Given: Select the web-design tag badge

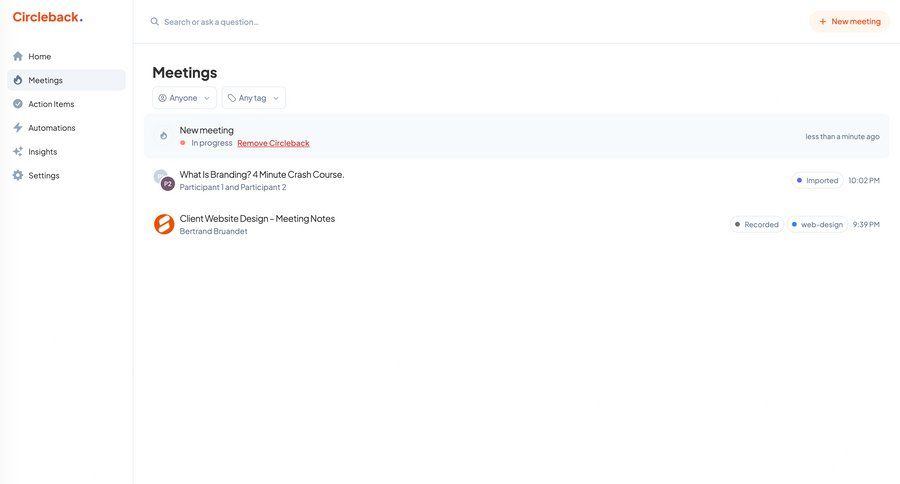Looking at the screenshot, I should click(817, 225).
